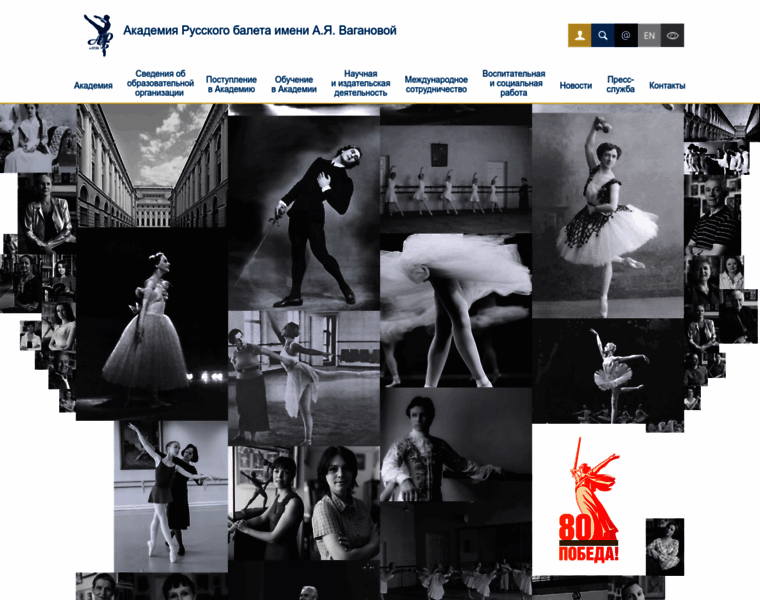Image resolution: width=760 pixels, height=600 pixels.
Task: Open man in embroidered costume portrait
Action: [x=456, y=444]
